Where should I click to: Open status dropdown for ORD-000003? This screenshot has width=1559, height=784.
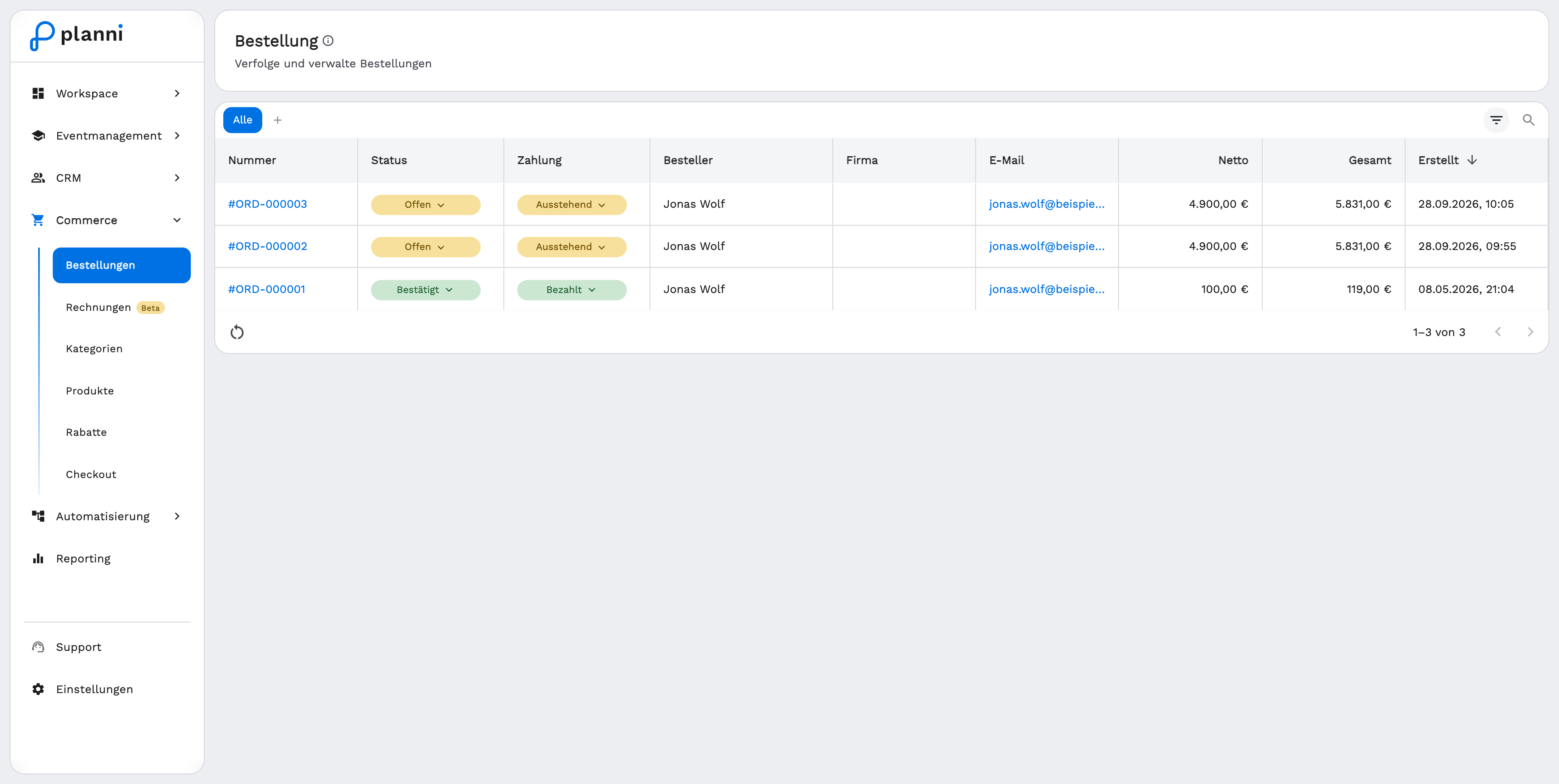tap(425, 205)
